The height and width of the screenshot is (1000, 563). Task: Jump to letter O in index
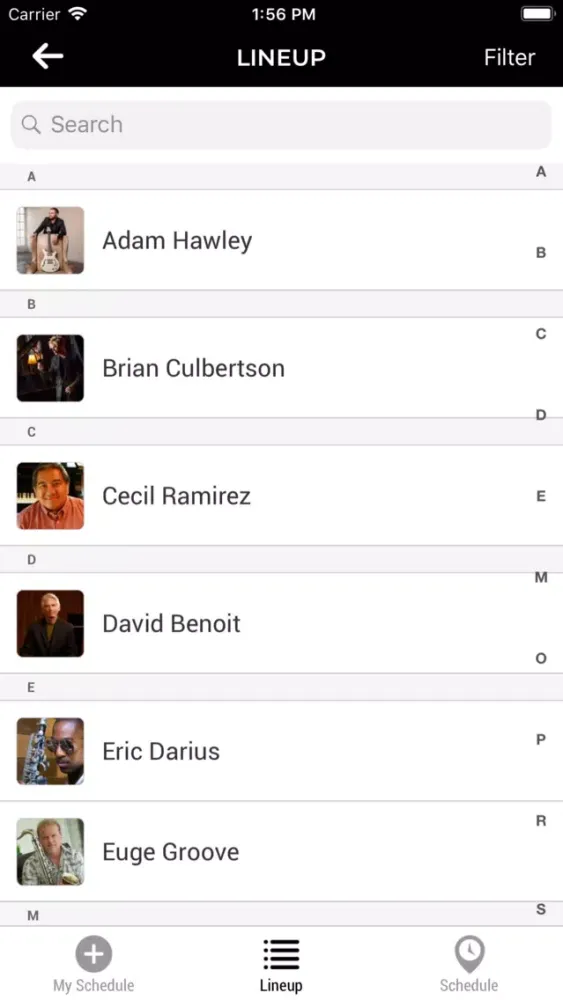click(541, 658)
